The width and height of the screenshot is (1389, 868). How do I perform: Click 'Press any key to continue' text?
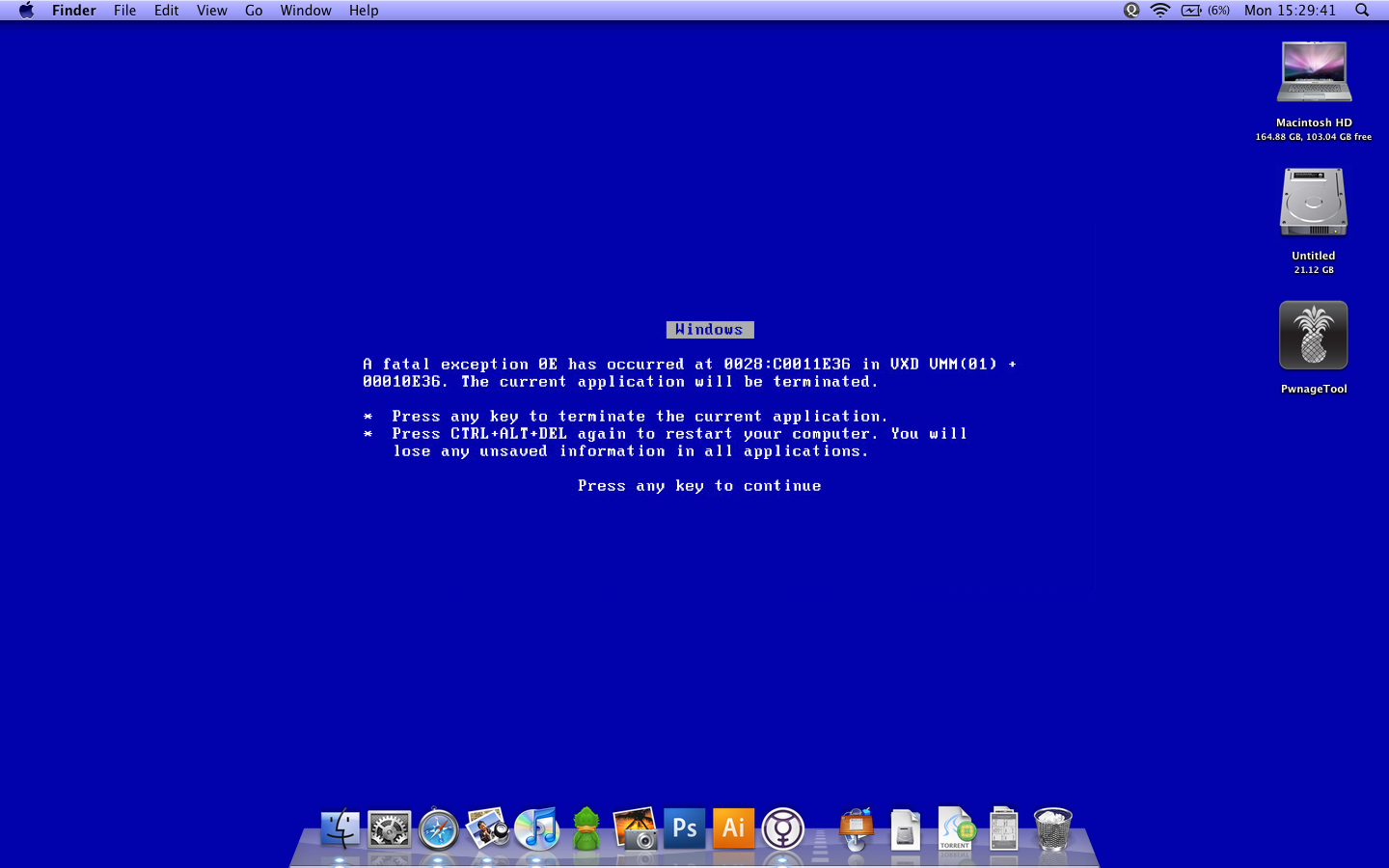(x=699, y=486)
